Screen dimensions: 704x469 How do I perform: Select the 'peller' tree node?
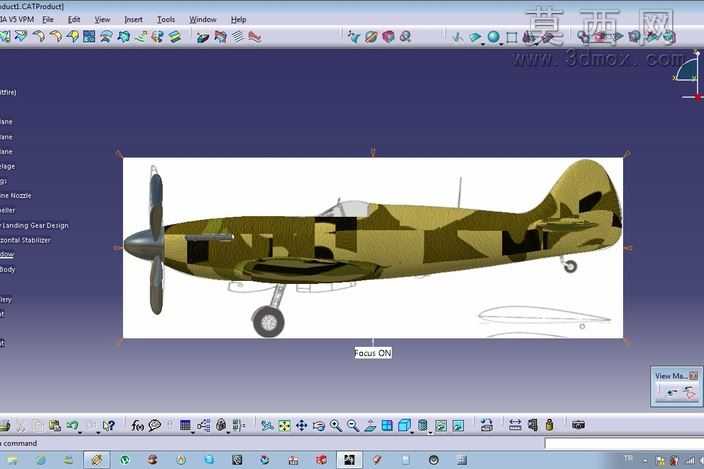(x=8, y=210)
